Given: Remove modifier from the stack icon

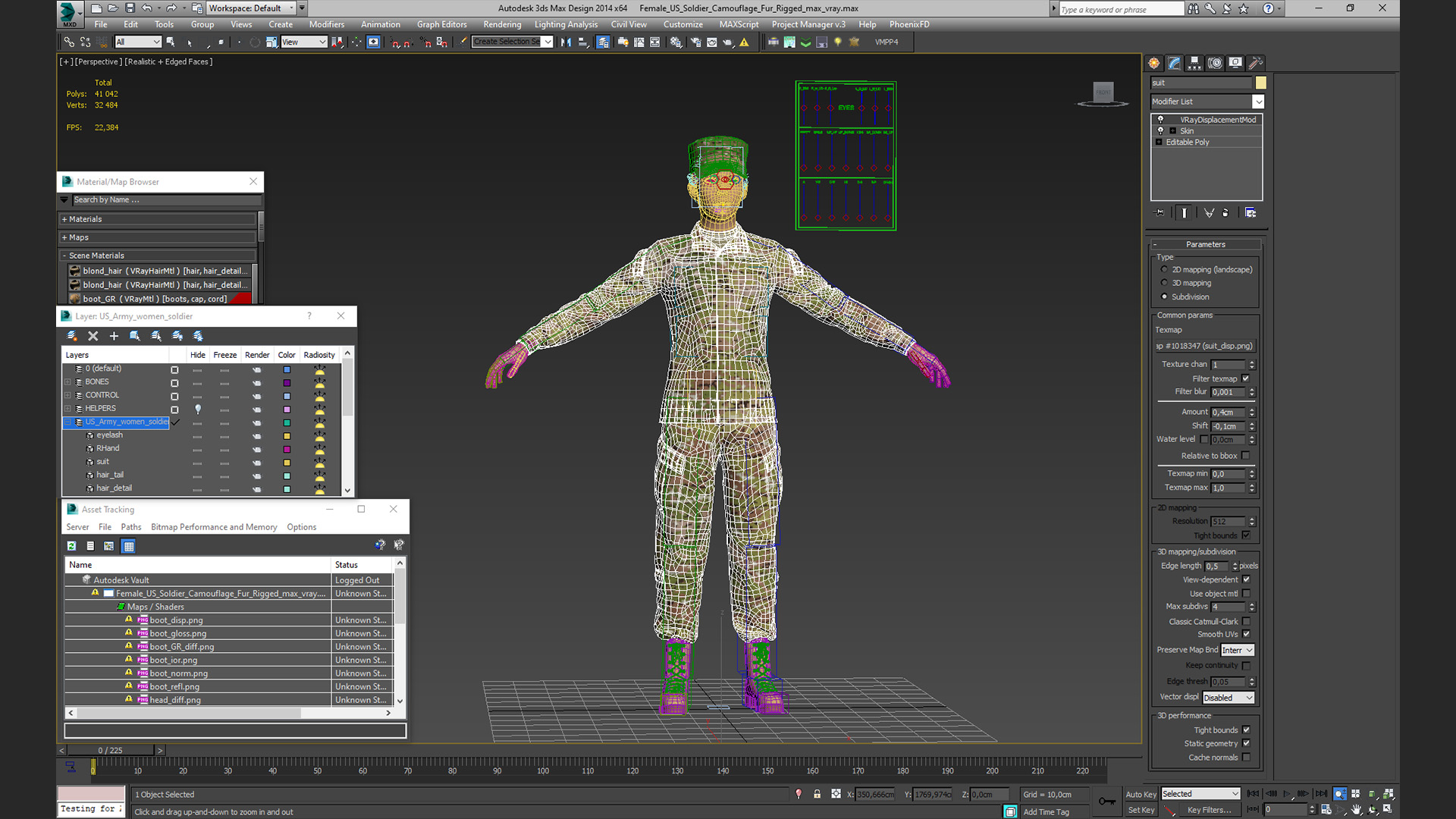Looking at the screenshot, I should [x=1225, y=213].
